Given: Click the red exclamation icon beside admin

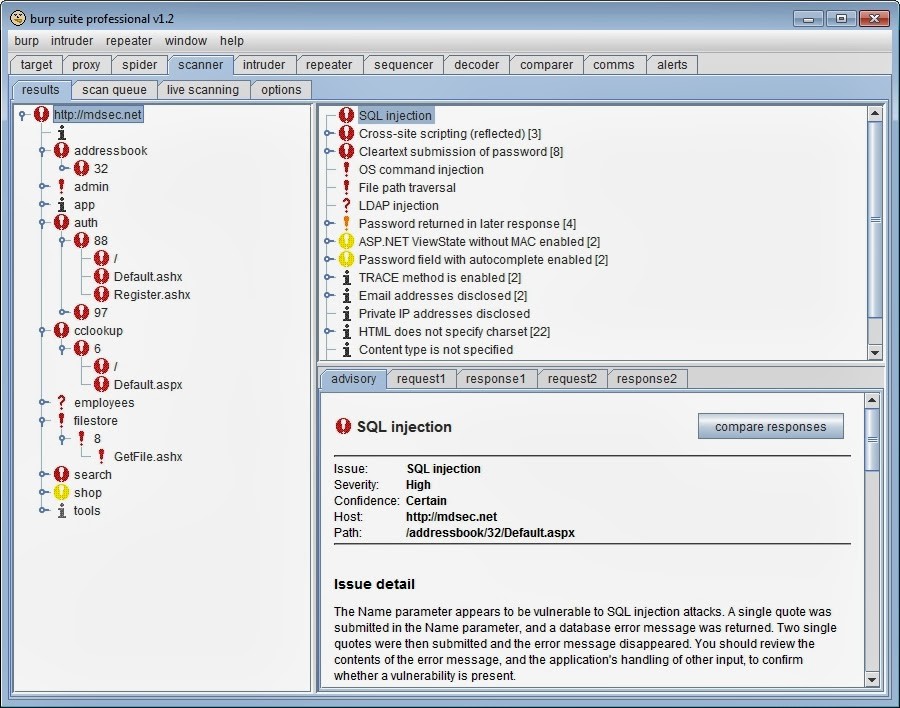Looking at the screenshot, I should click(x=61, y=186).
